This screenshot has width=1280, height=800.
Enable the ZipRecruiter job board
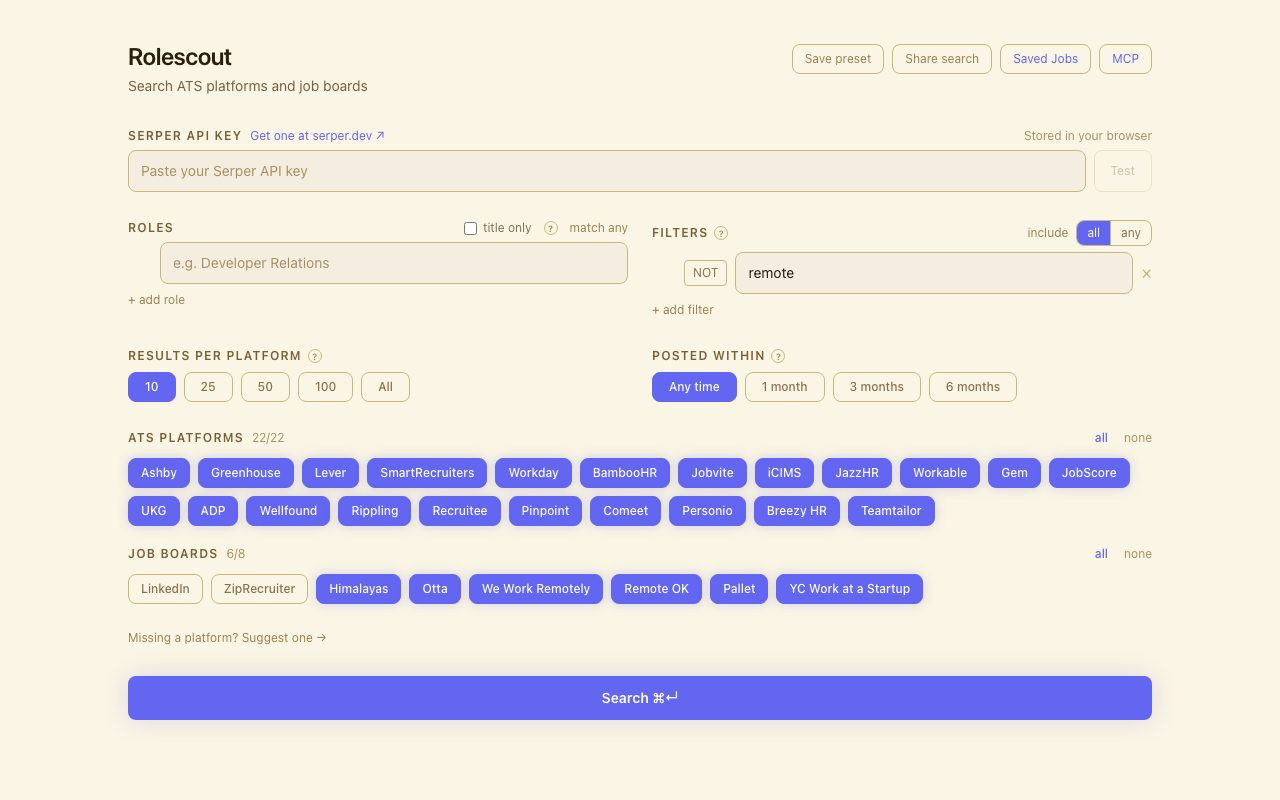[259, 589]
